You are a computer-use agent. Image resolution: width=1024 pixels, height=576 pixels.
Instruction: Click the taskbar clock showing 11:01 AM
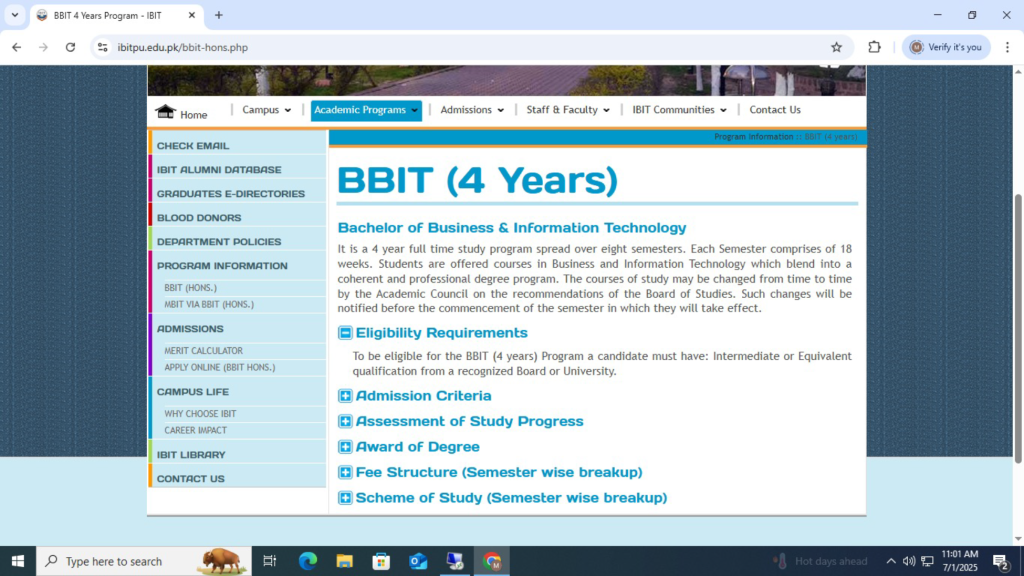[959, 561]
